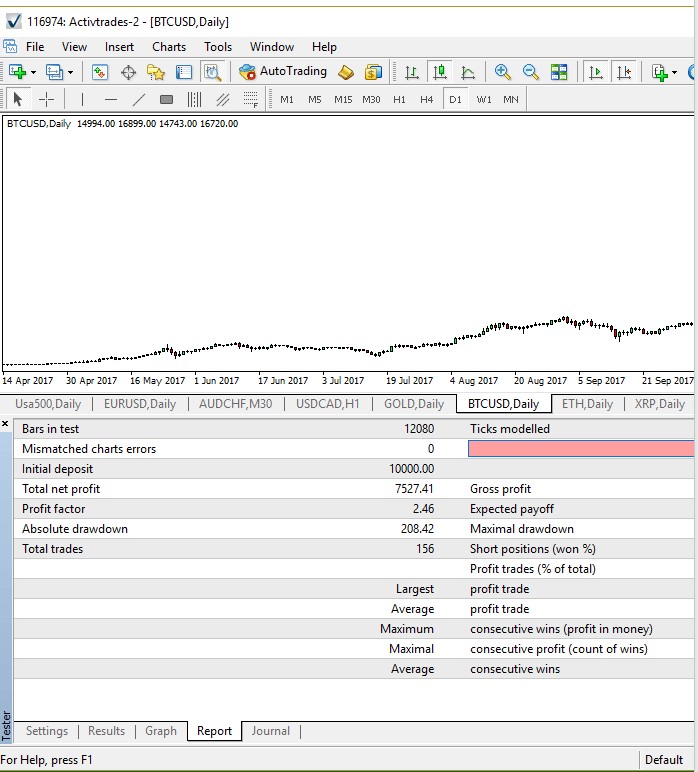Enable the Chart Shift toggle
698x772 pixels.
point(625,72)
